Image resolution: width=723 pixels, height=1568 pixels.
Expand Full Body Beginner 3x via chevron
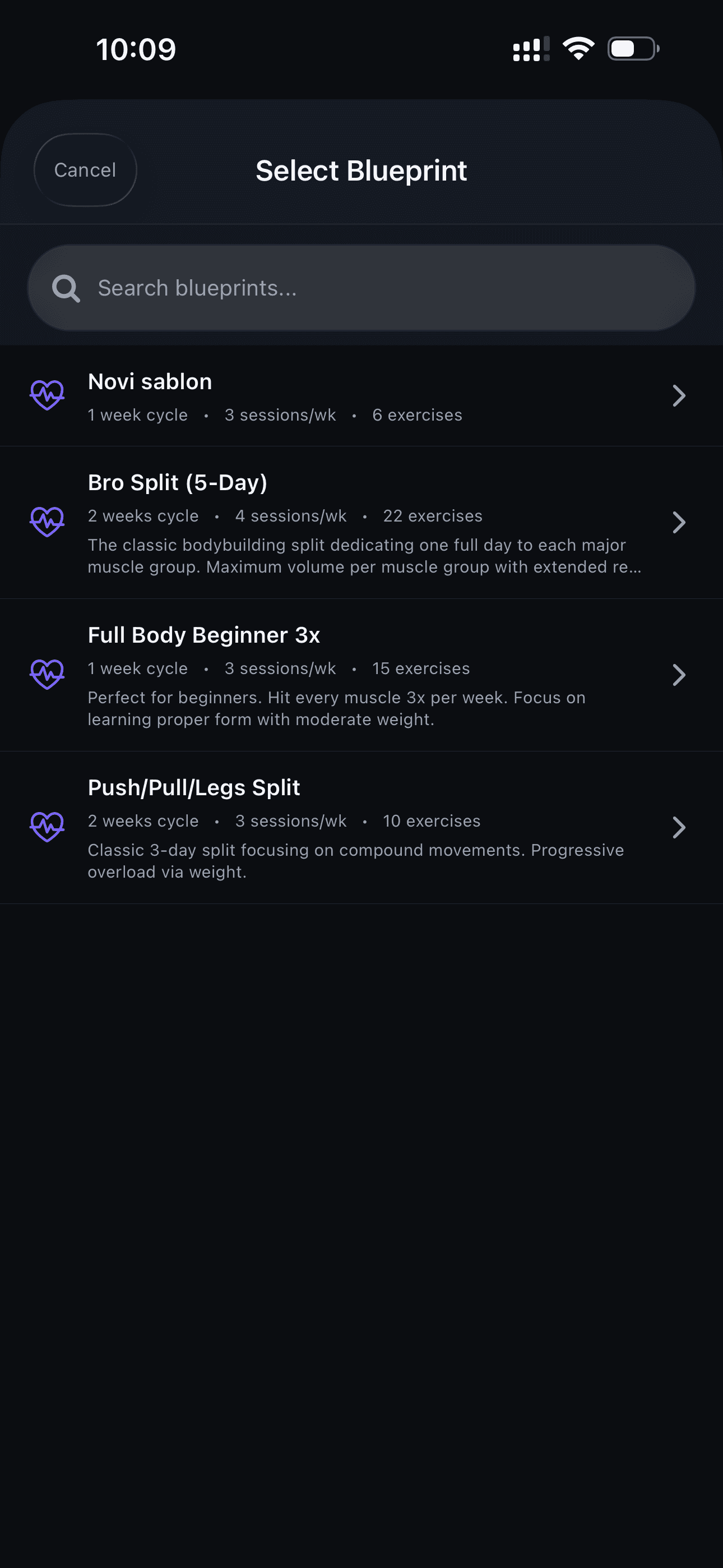point(679,675)
